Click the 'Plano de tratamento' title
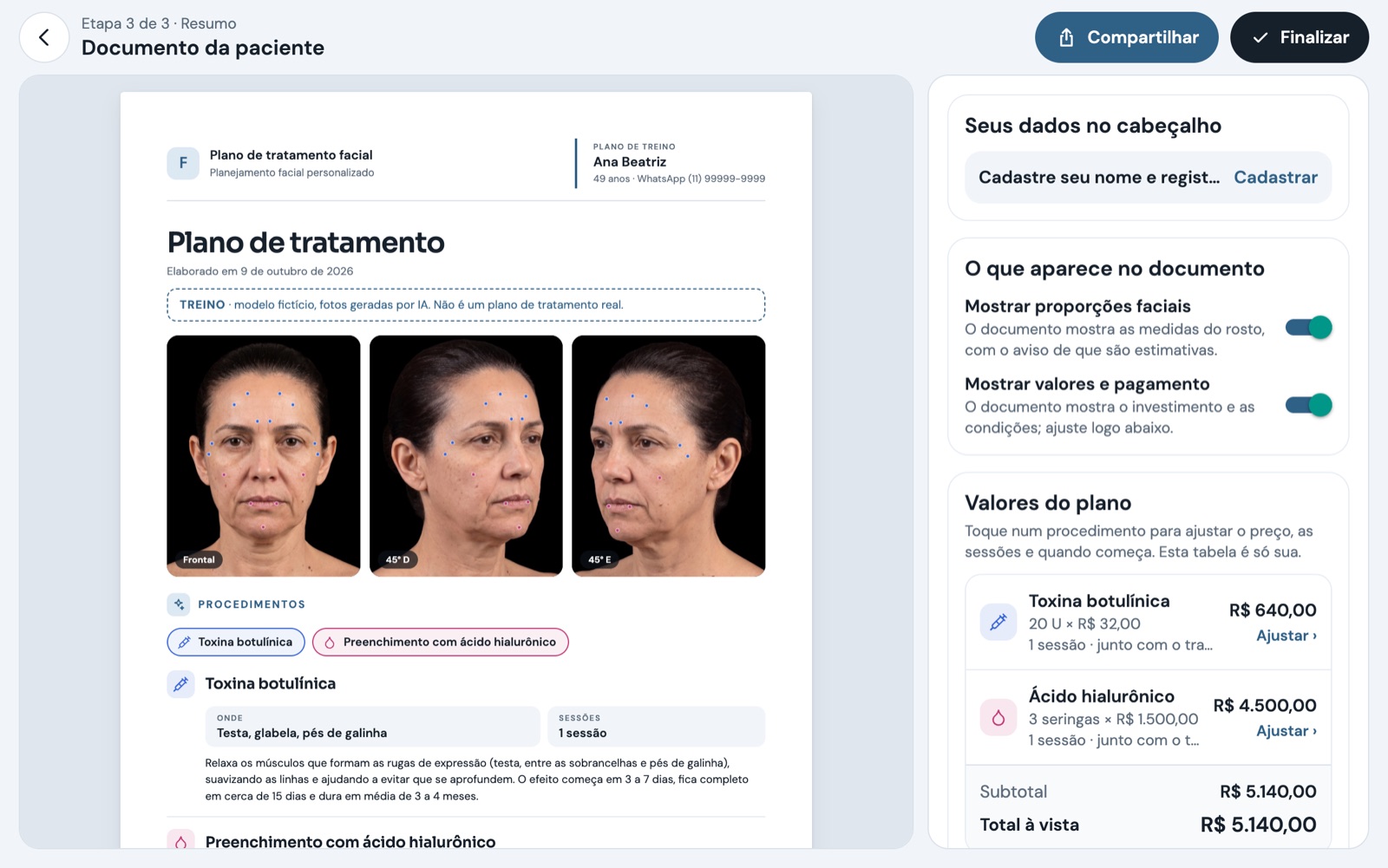 305,242
